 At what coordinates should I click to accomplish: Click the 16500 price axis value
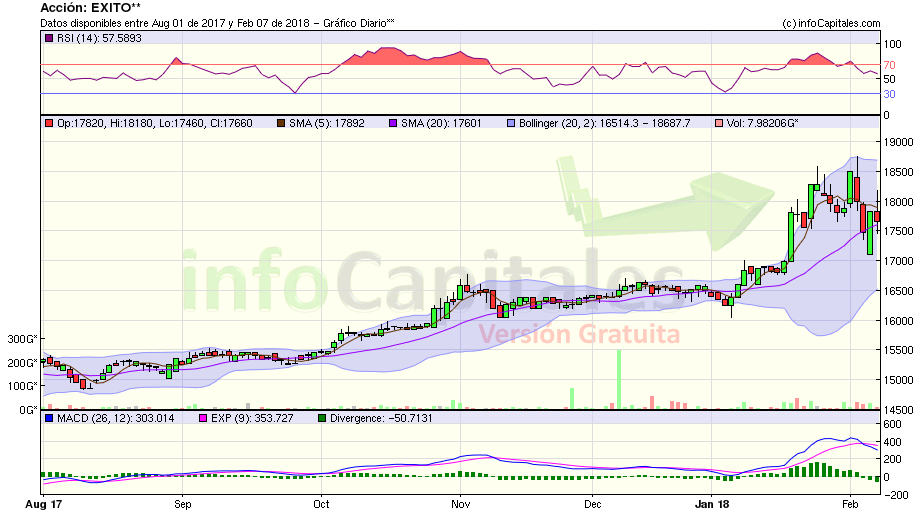tap(898, 291)
